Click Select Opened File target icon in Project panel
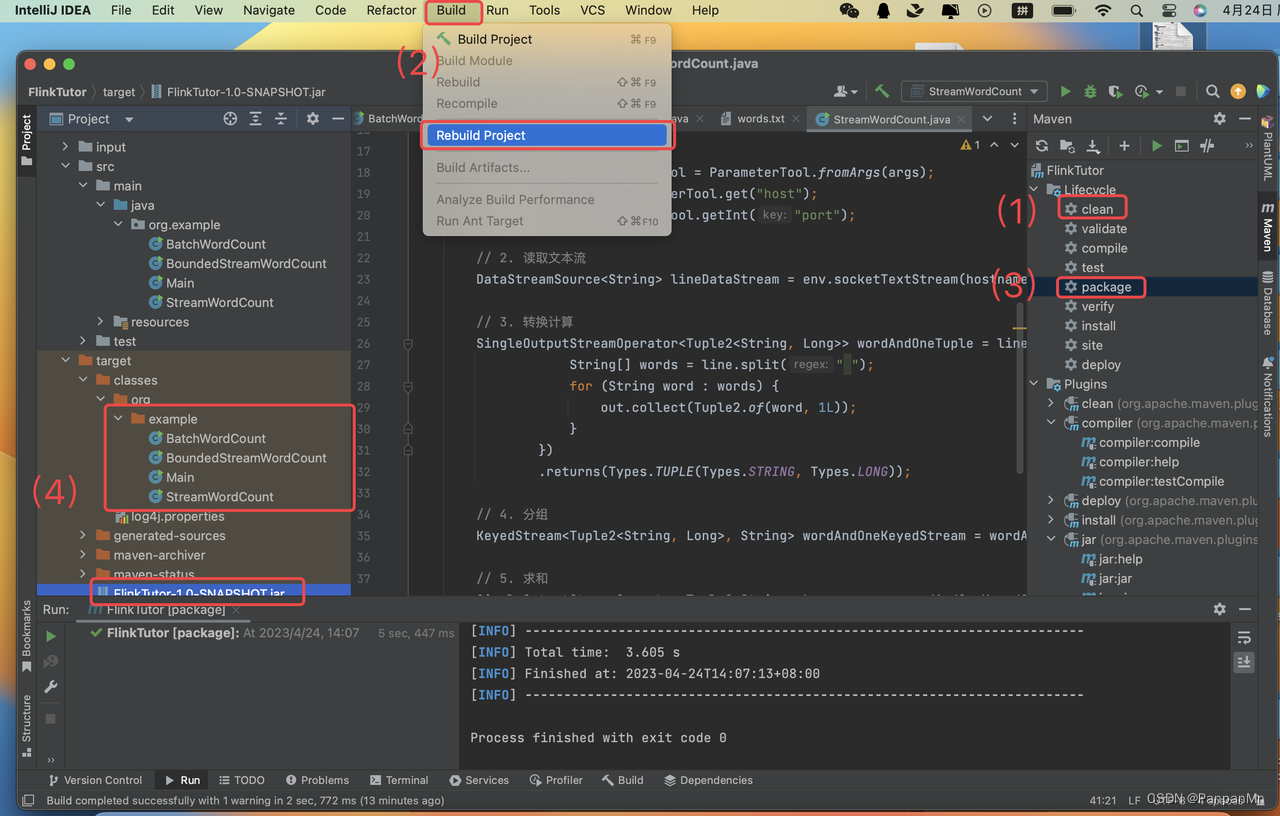The width and height of the screenshot is (1280, 816). [x=230, y=118]
